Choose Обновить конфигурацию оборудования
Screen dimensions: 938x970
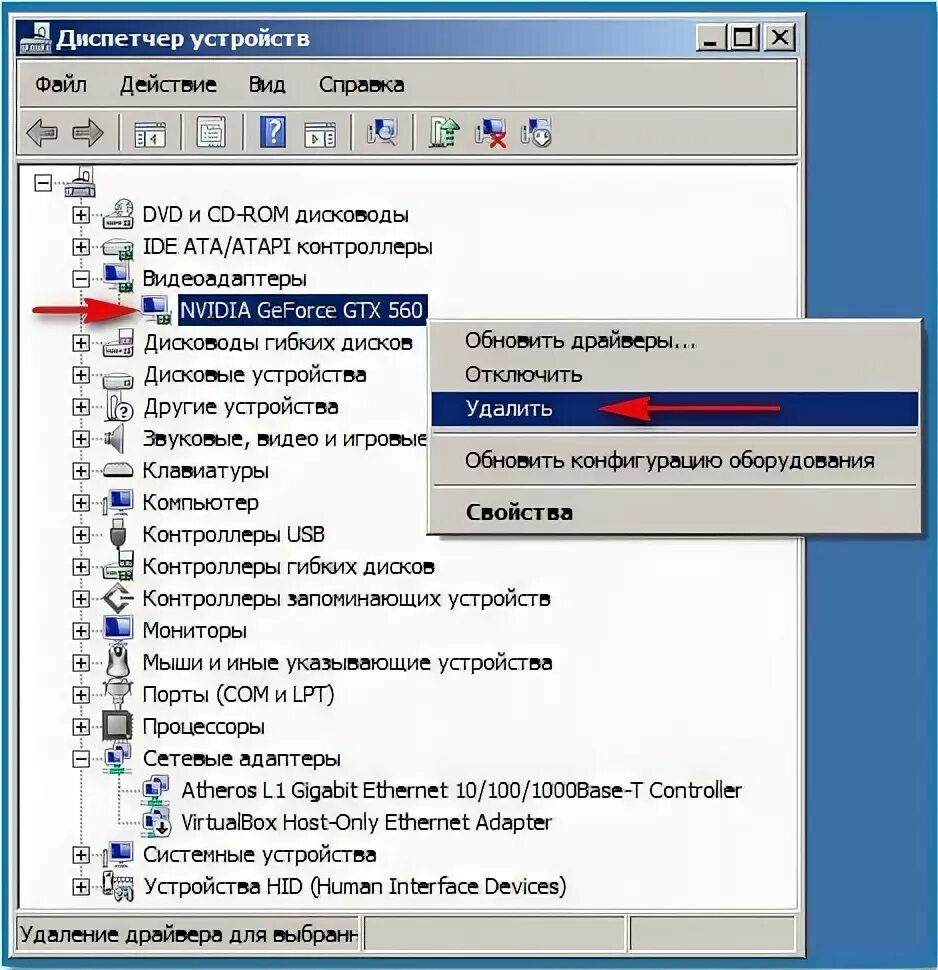point(674,460)
